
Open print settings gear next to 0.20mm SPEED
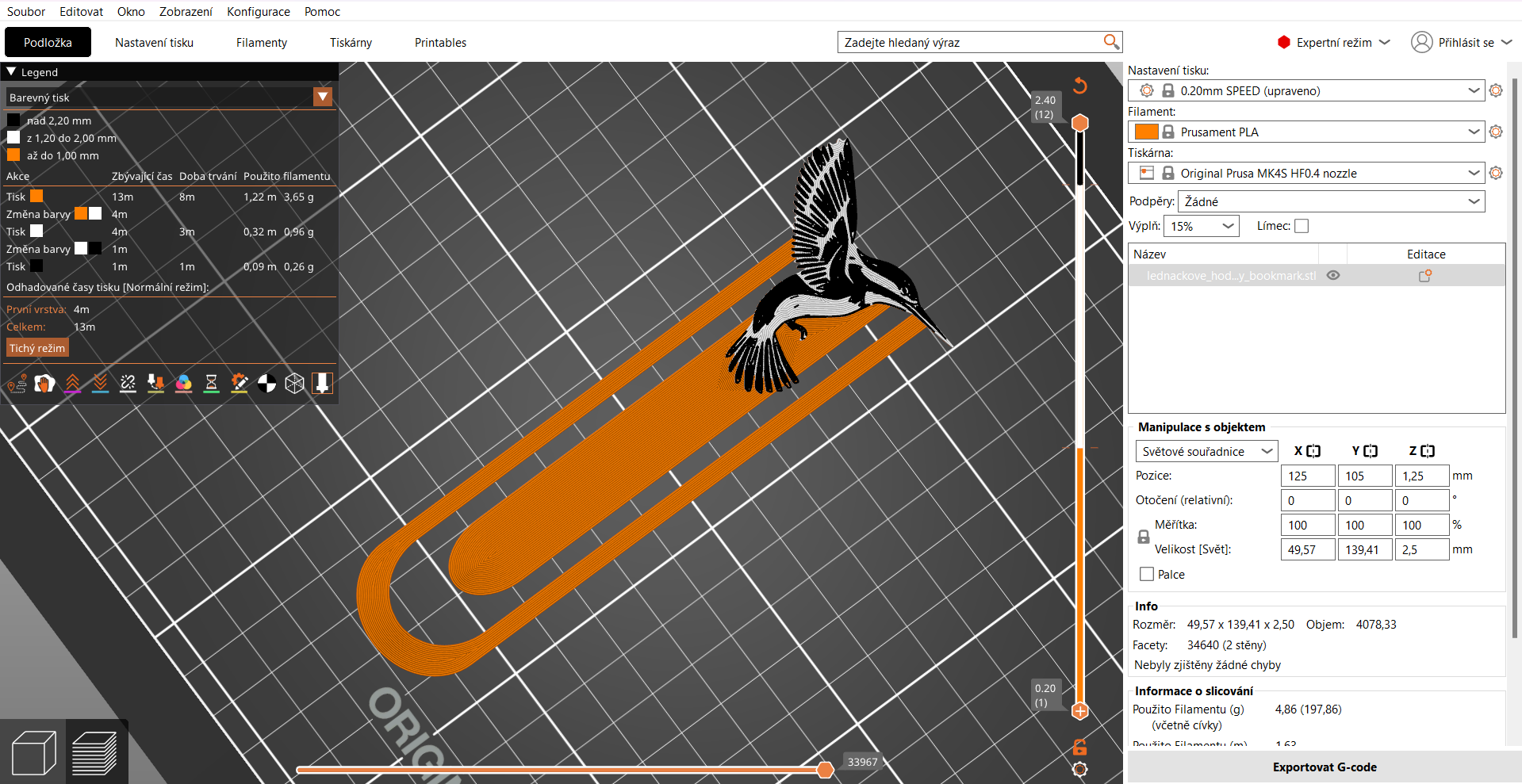(x=1496, y=90)
